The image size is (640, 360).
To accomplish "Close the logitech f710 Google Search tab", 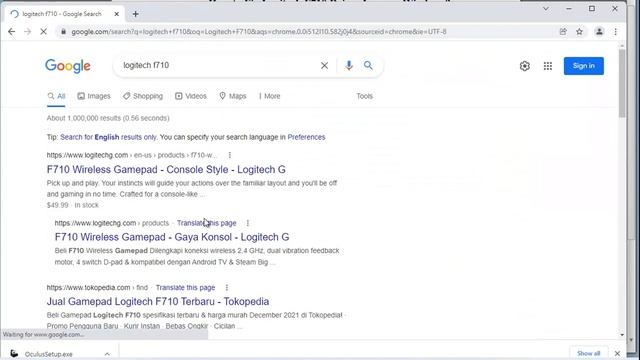I will (x=116, y=14).
